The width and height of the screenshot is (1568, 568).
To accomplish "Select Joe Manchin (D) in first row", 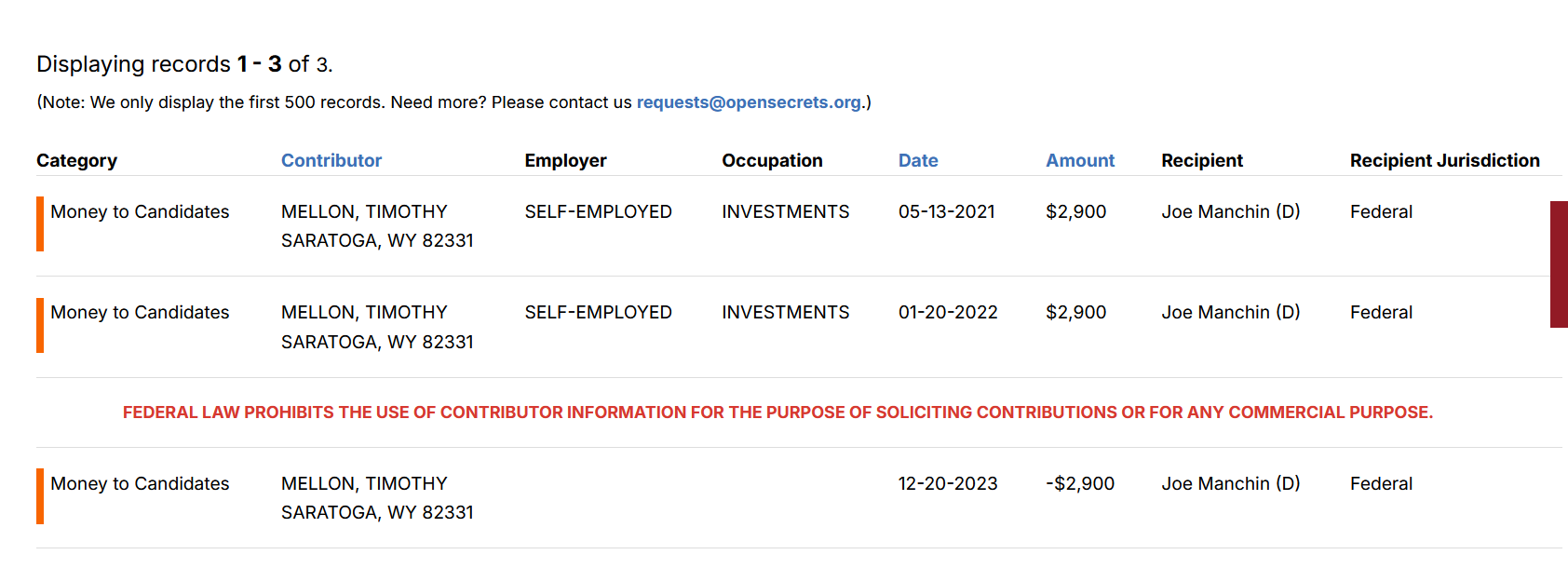I will (1231, 211).
